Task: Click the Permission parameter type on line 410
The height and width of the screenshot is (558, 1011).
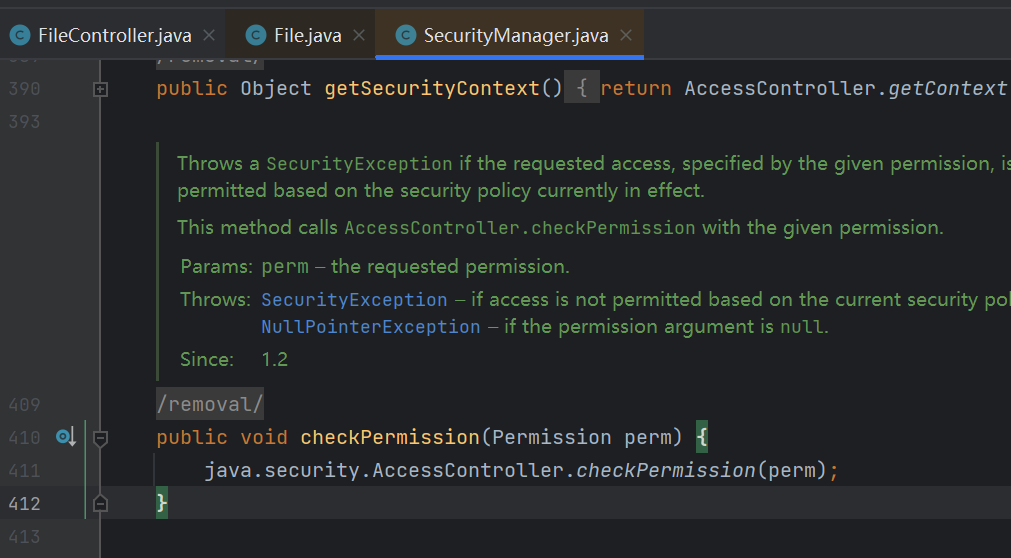Action: pyautogui.click(x=551, y=437)
